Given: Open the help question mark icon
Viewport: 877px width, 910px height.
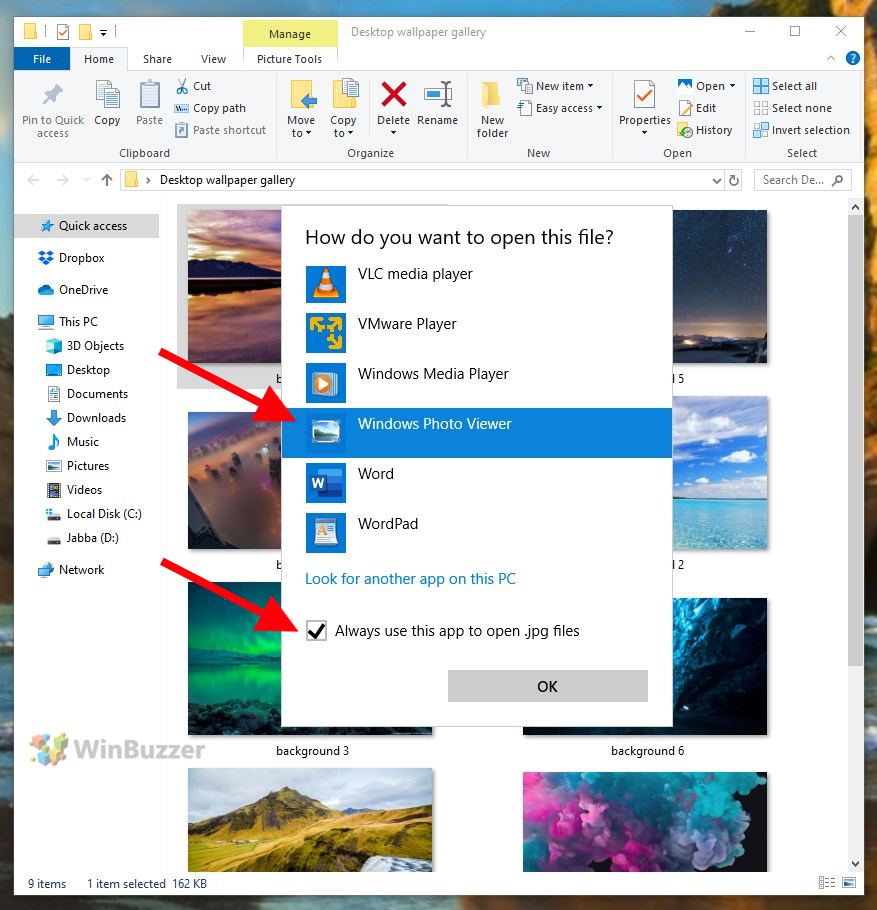Looking at the screenshot, I should coord(852,59).
